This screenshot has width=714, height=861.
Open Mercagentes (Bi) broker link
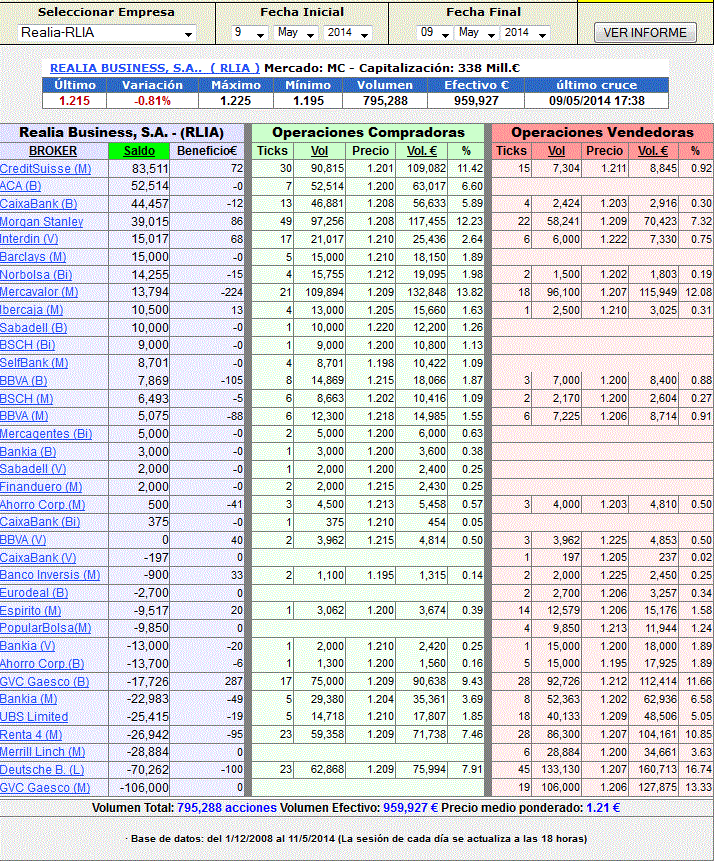[x=46, y=434]
